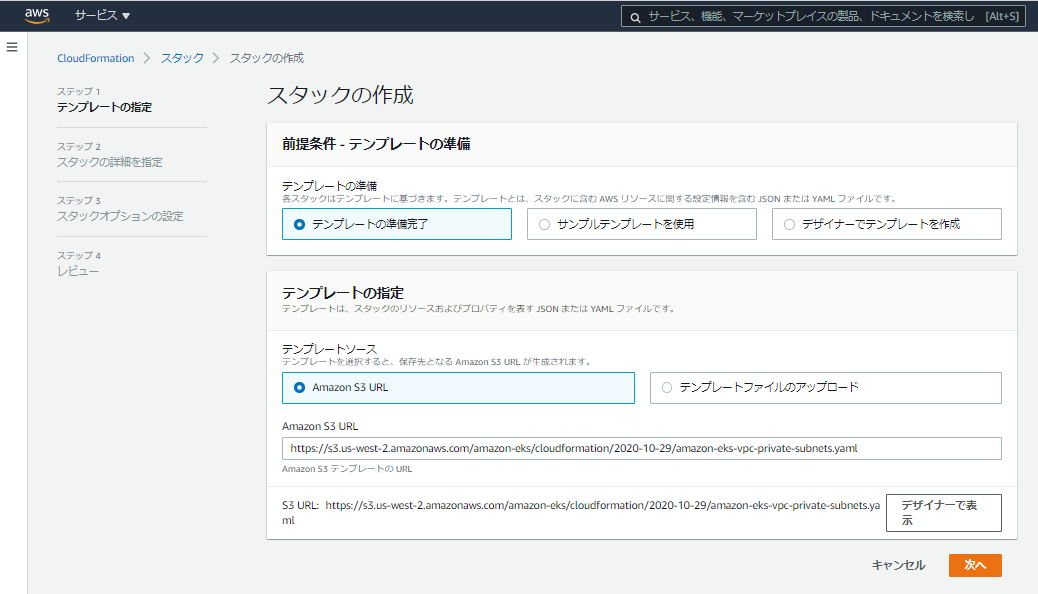Image resolution: width=1038 pixels, height=594 pixels.
Task: Click the search magnifier icon
Action: tap(635, 17)
